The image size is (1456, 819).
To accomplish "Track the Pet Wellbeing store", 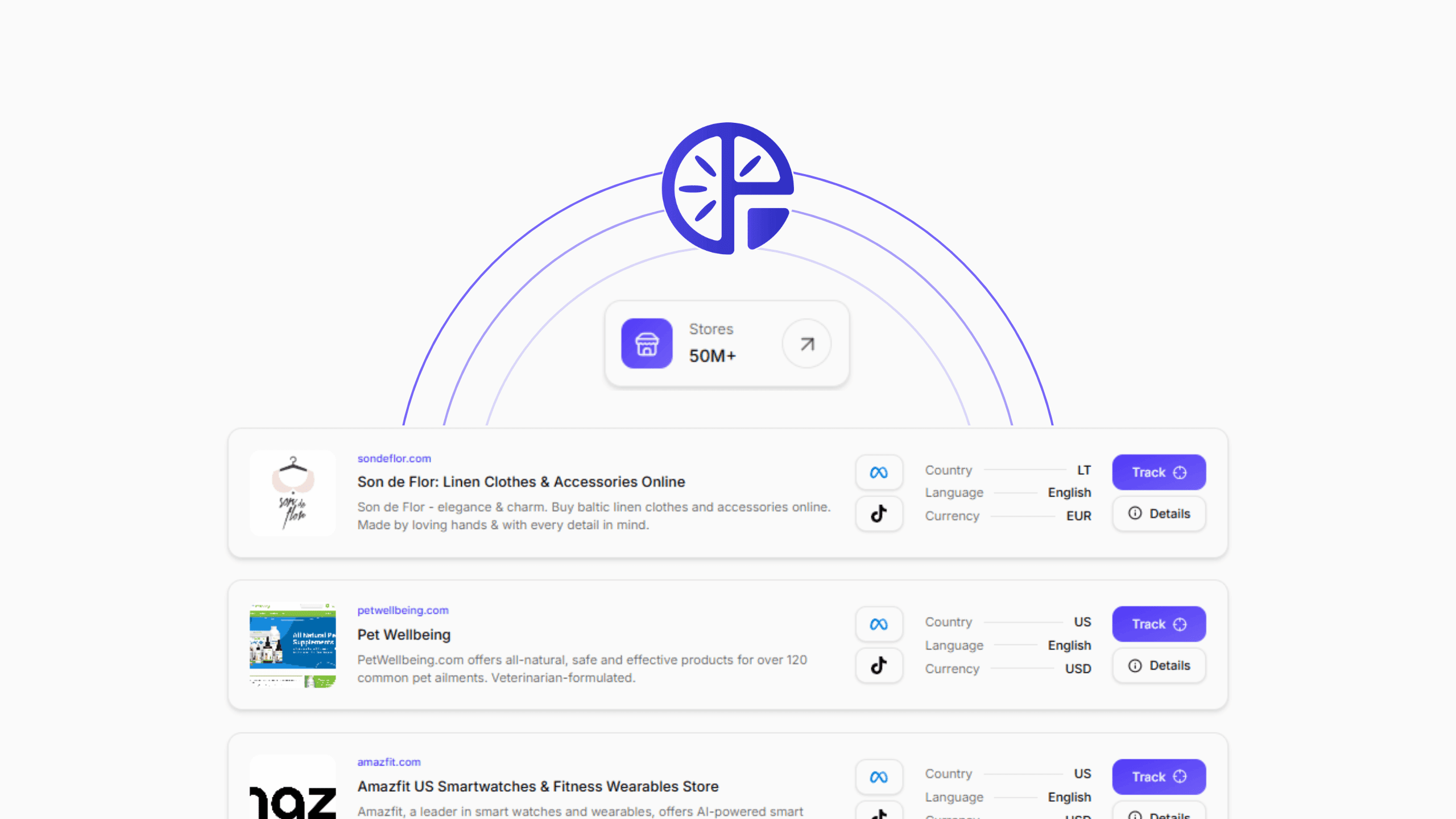I will [x=1159, y=624].
